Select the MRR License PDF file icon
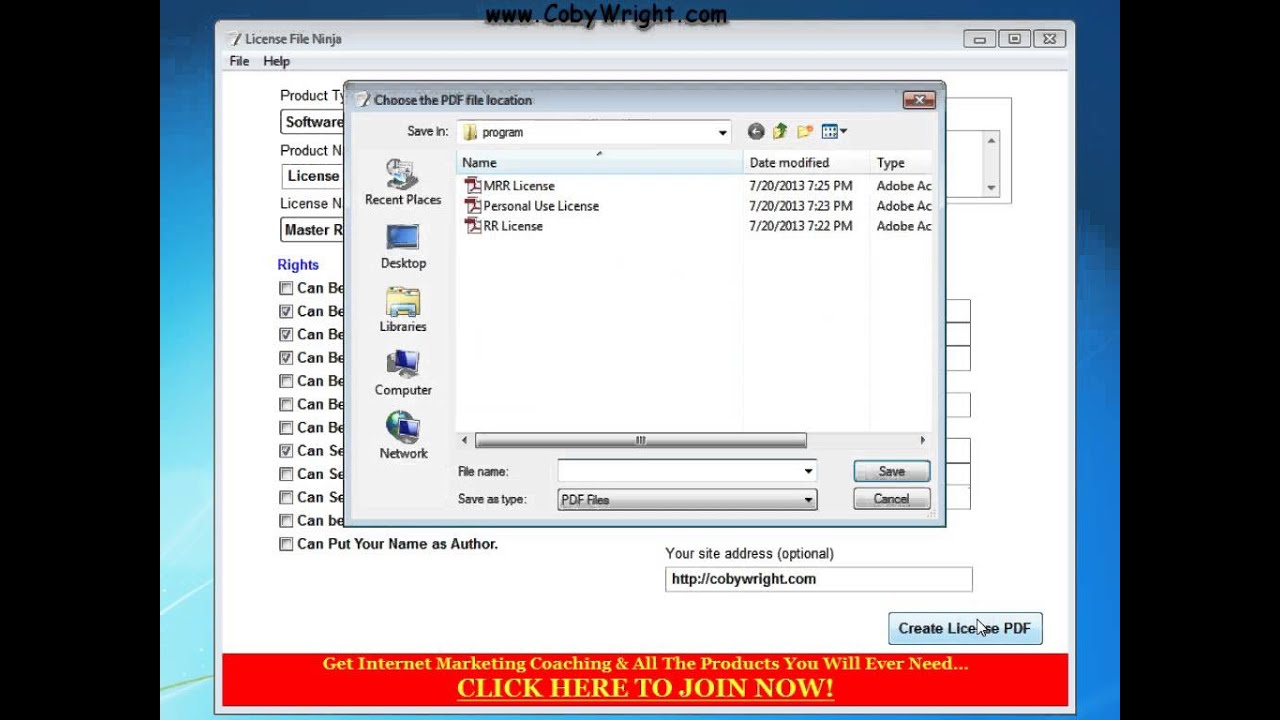This screenshot has width=1280, height=720. click(x=473, y=186)
